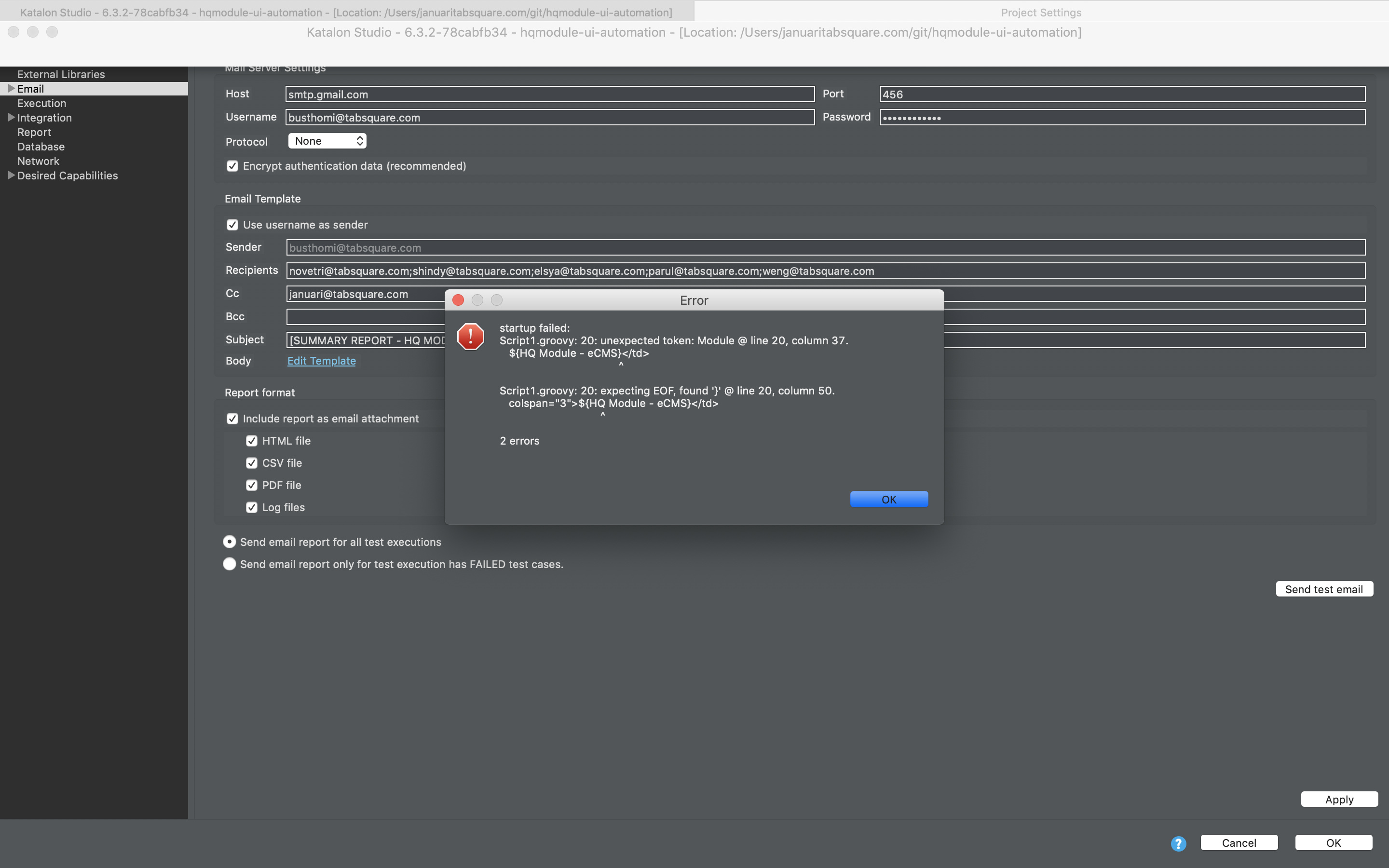Click the blue help question mark icon

point(1178,843)
